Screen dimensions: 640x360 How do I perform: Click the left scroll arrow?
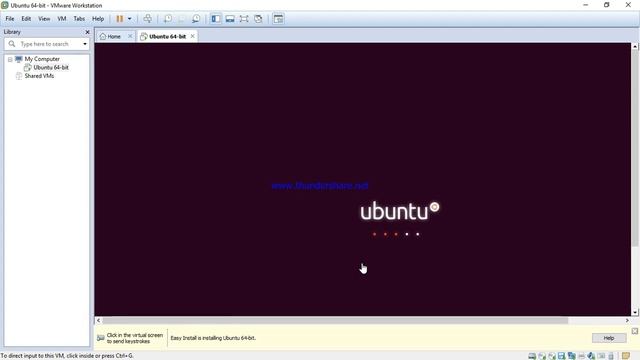coord(98,320)
